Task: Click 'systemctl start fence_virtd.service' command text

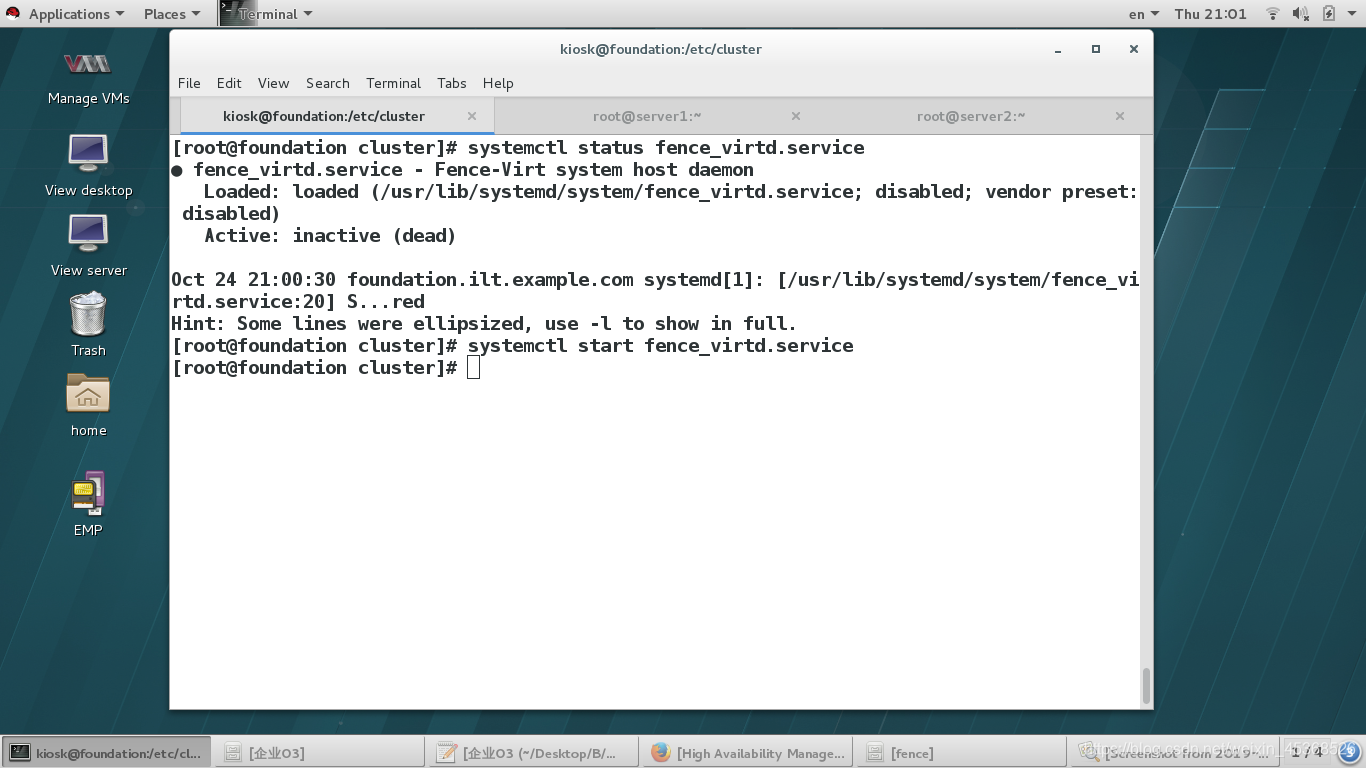Action: pos(661,346)
